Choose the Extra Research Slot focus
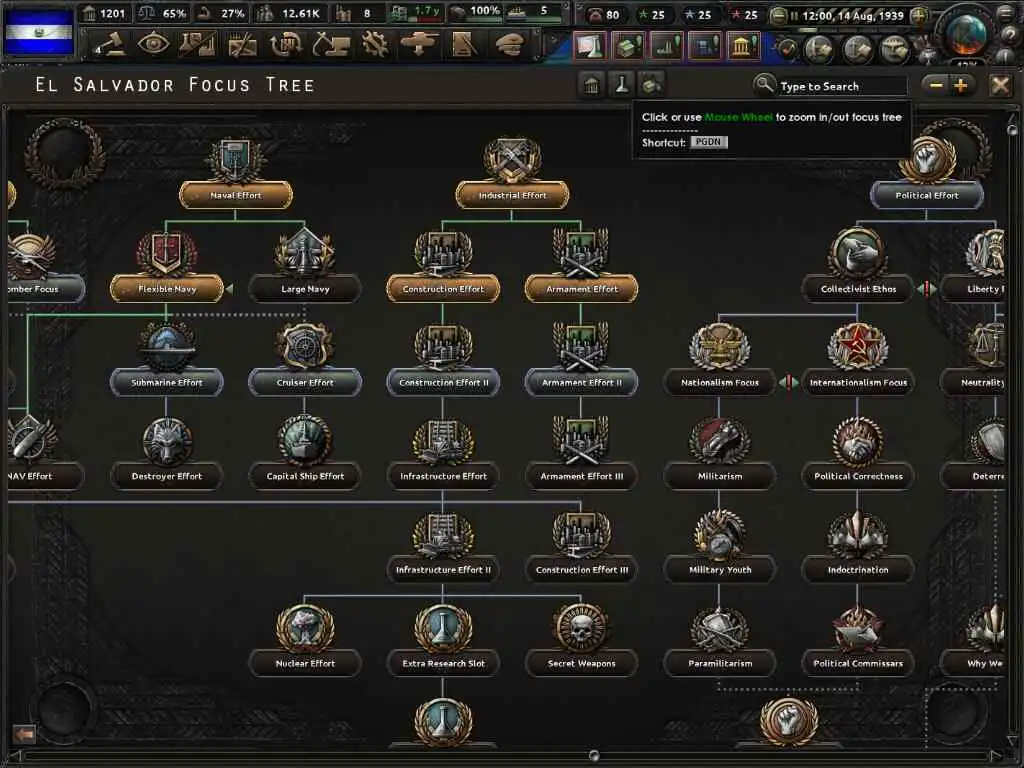 pos(443,663)
